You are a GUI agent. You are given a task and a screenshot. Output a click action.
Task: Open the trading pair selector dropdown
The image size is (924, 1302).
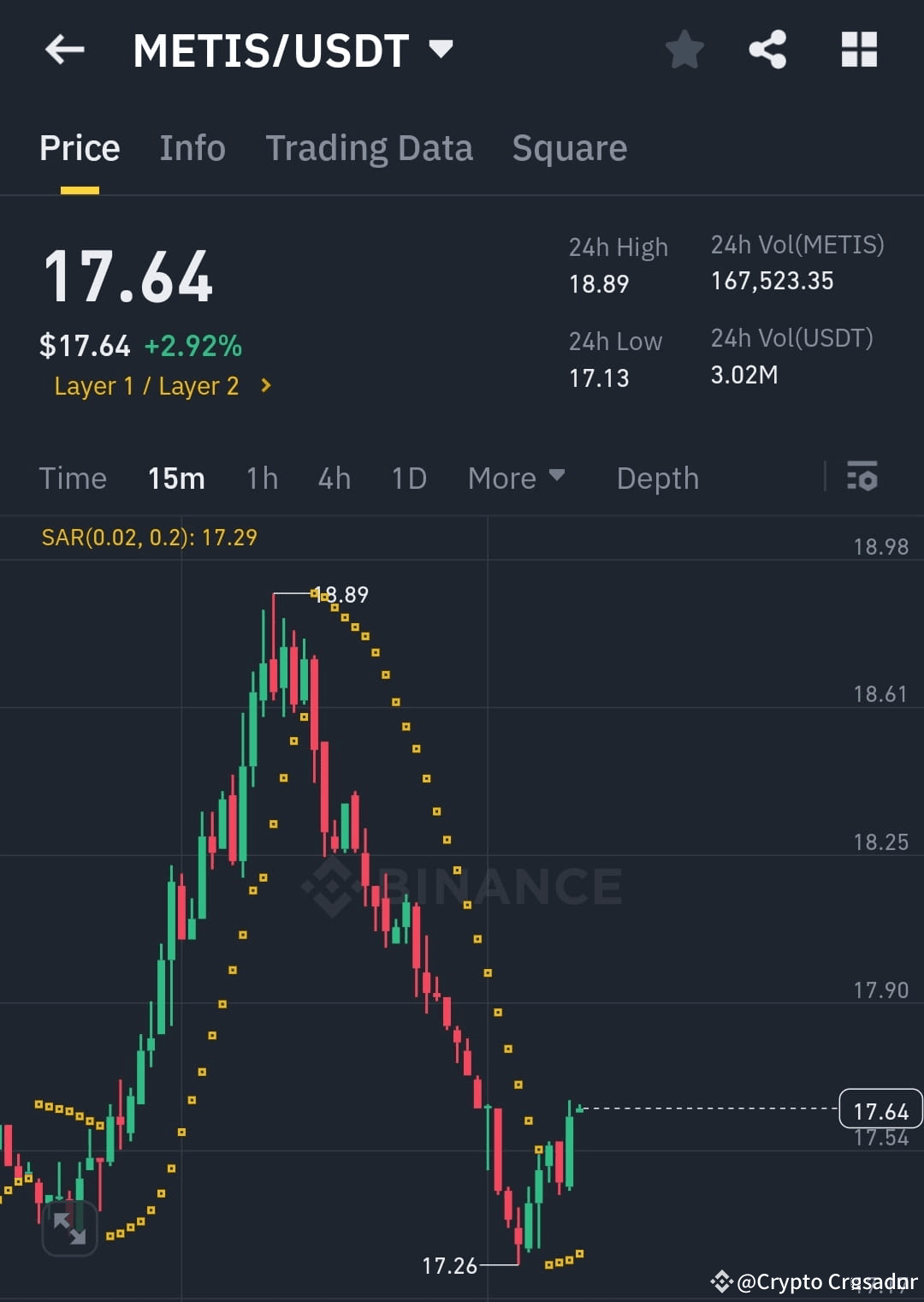tap(441, 50)
